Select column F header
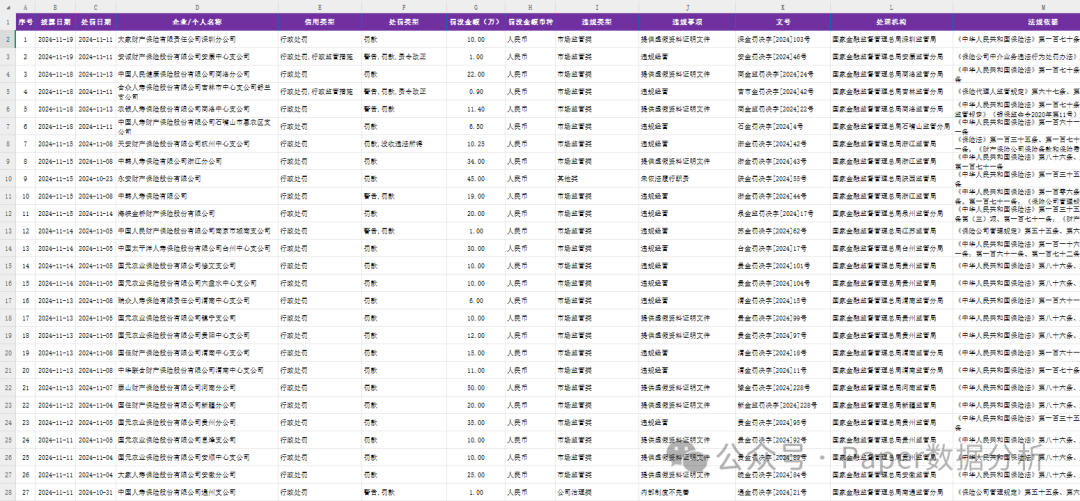Image resolution: width=1080 pixels, height=501 pixels. (404, 7)
